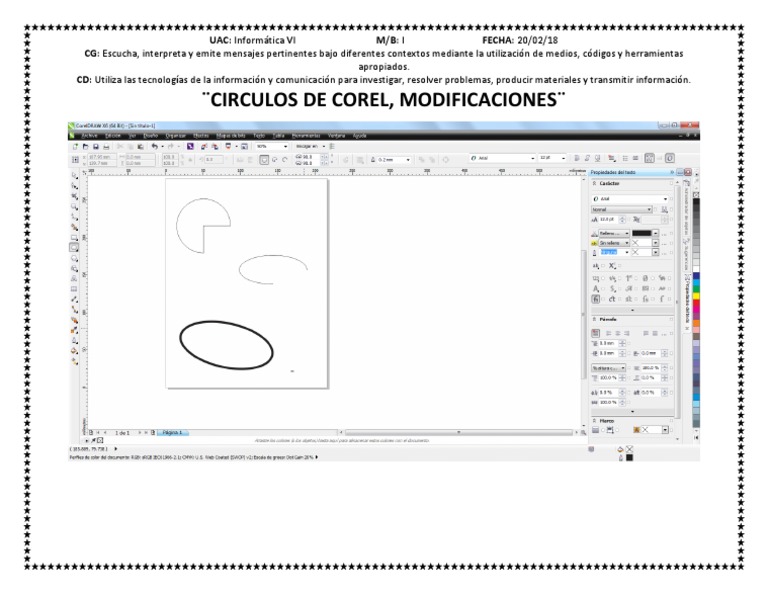Click the black text fill color swatch
The height and width of the screenshot is (594, 768).
pyautogui.click(x=642, y=233)
